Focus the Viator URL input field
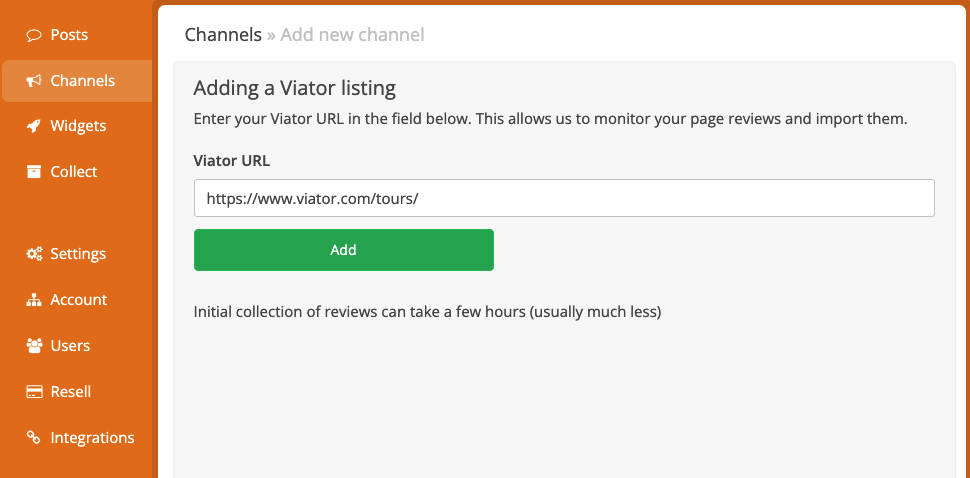 coord(564,198)
